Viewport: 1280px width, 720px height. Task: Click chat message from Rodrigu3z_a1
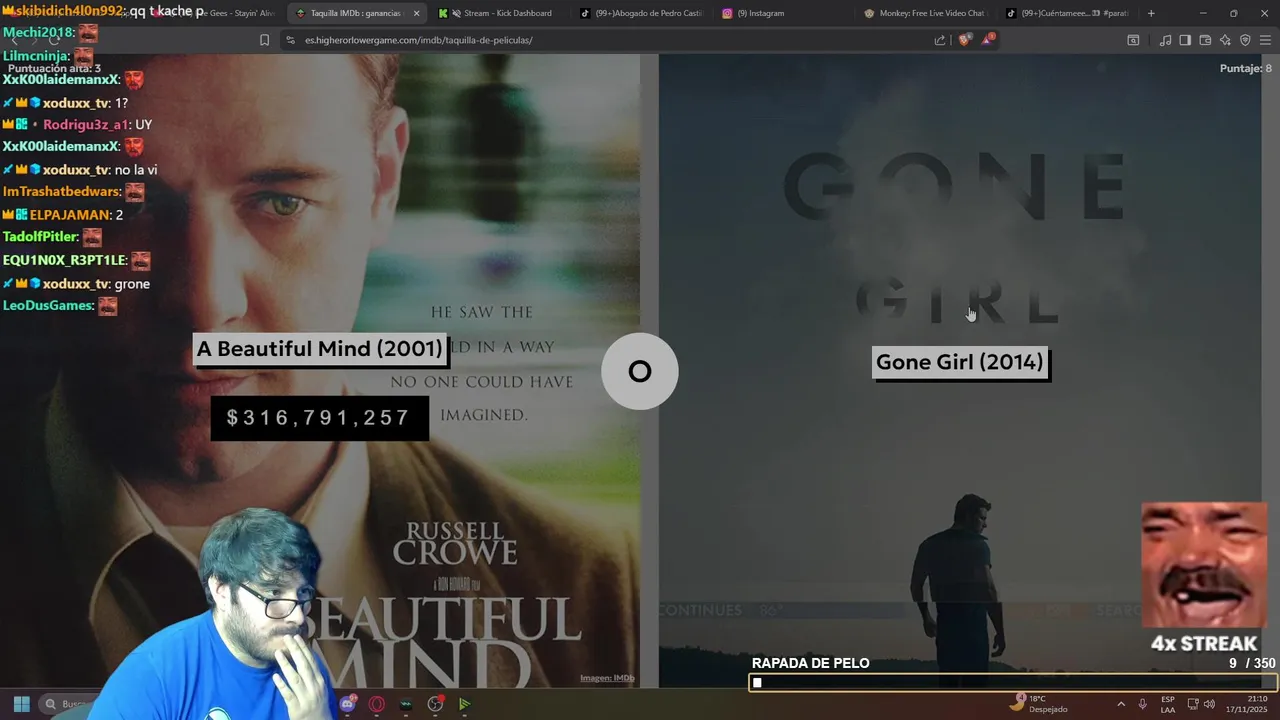(78, 125)
